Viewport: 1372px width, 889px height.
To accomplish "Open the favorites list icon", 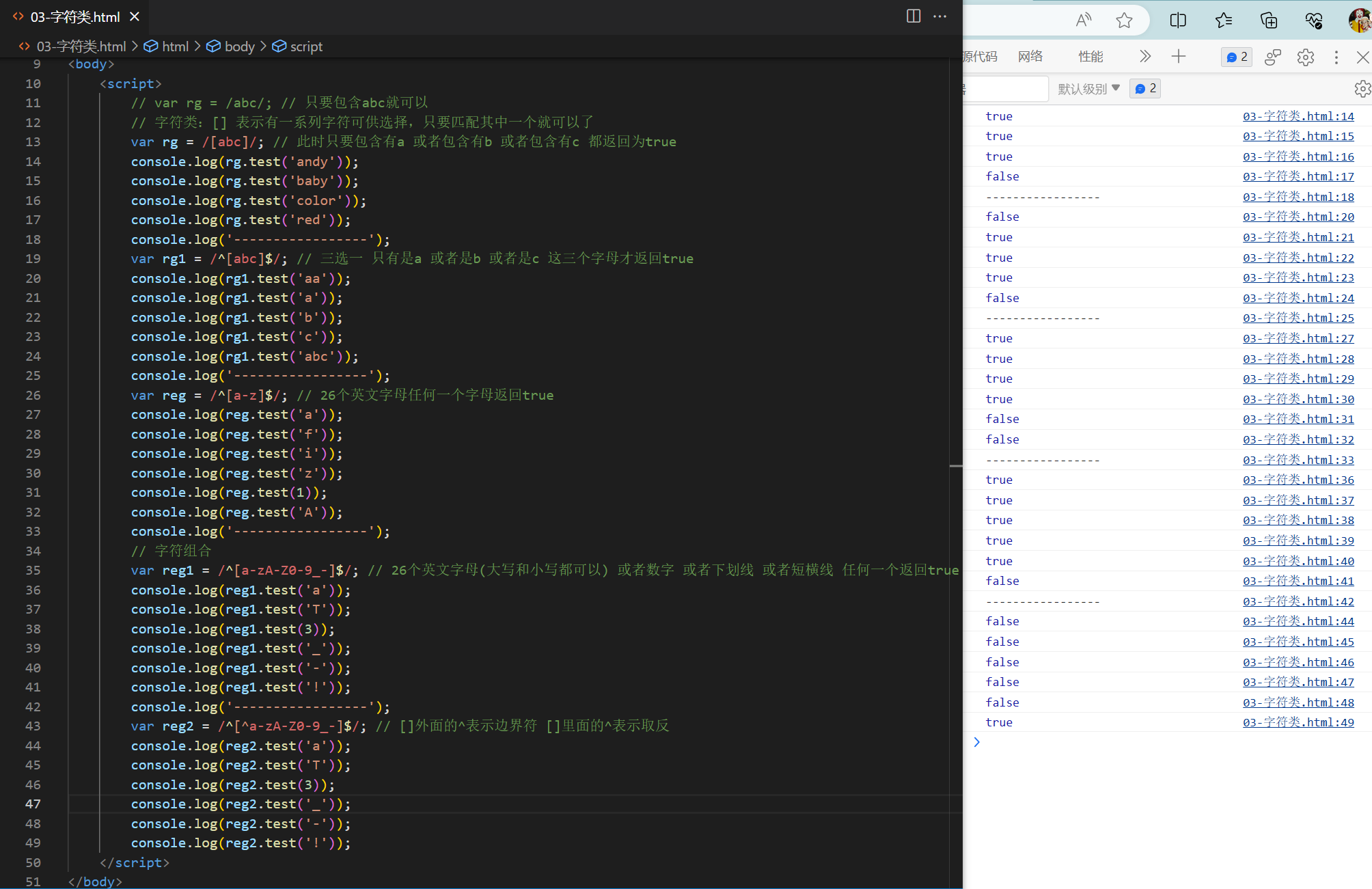I will coord(1224,20).
